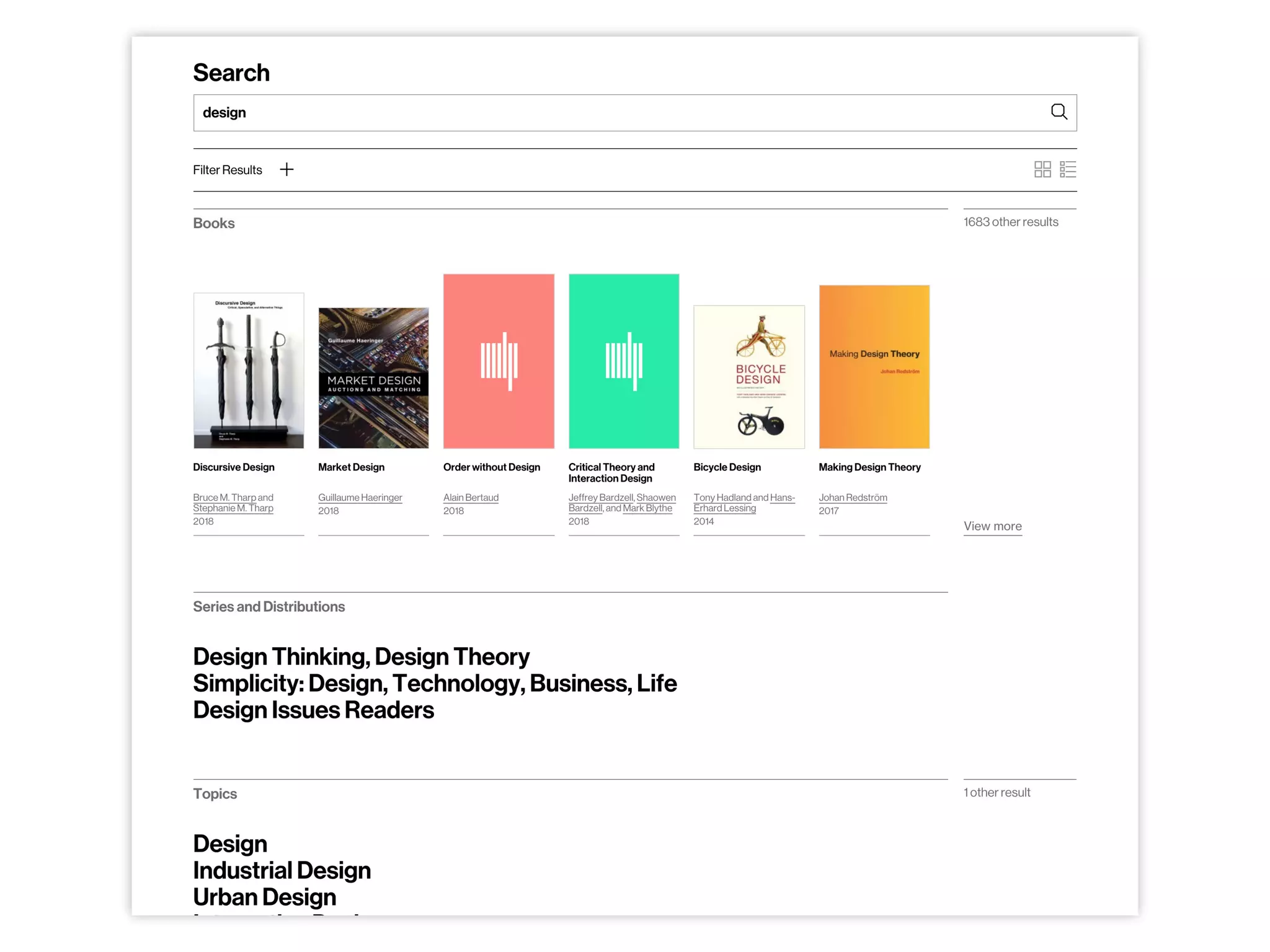Viewport: 1270px width, 952px height.
Task: Open author Alain Bertaud link
Action: (x=471, y=498)
